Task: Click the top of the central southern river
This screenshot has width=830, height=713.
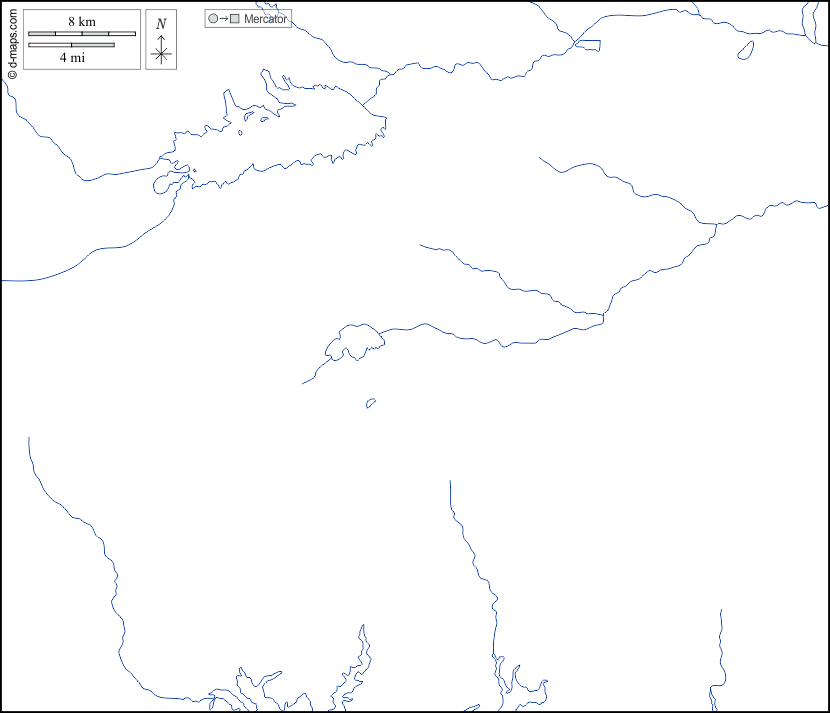Action: (x=450, y=484)
